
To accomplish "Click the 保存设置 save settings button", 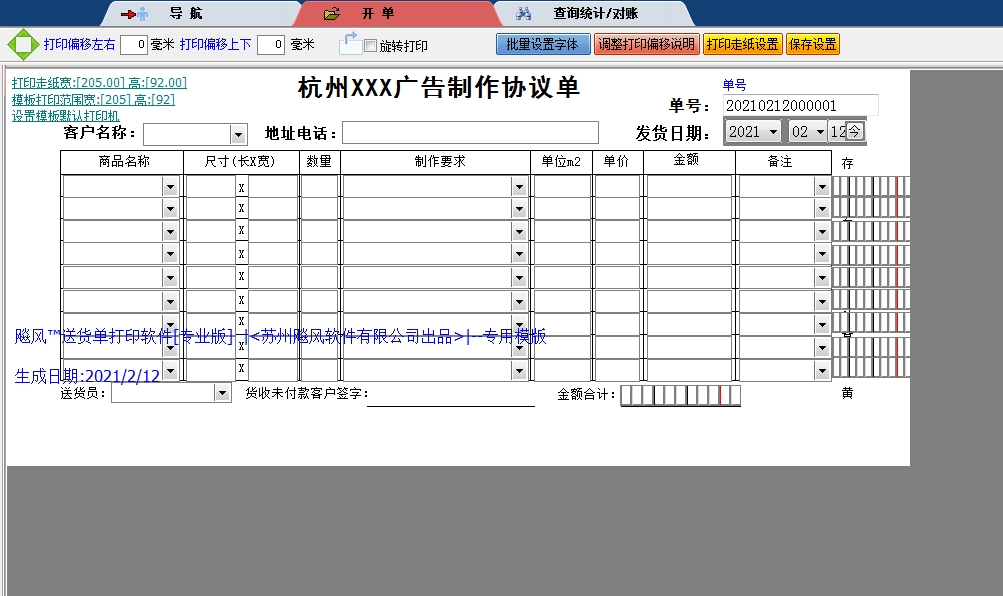I will (815, 44).
